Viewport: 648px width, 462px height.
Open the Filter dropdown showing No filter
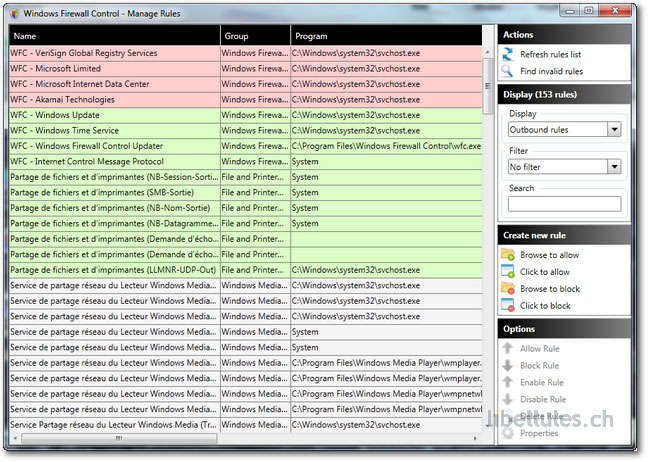(565, 167)
